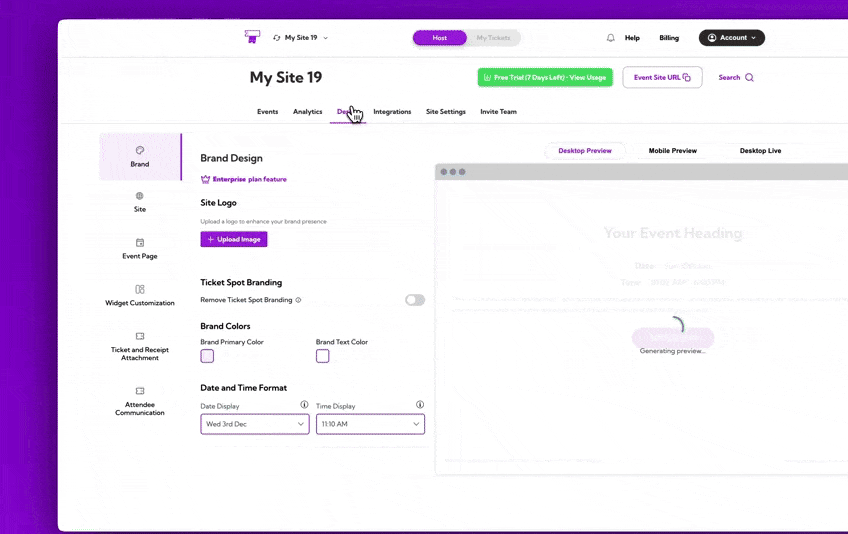Open Attendee Communication icon in sidebar
The width and height of the screenshot is (848, 534).
coord(140,391)
